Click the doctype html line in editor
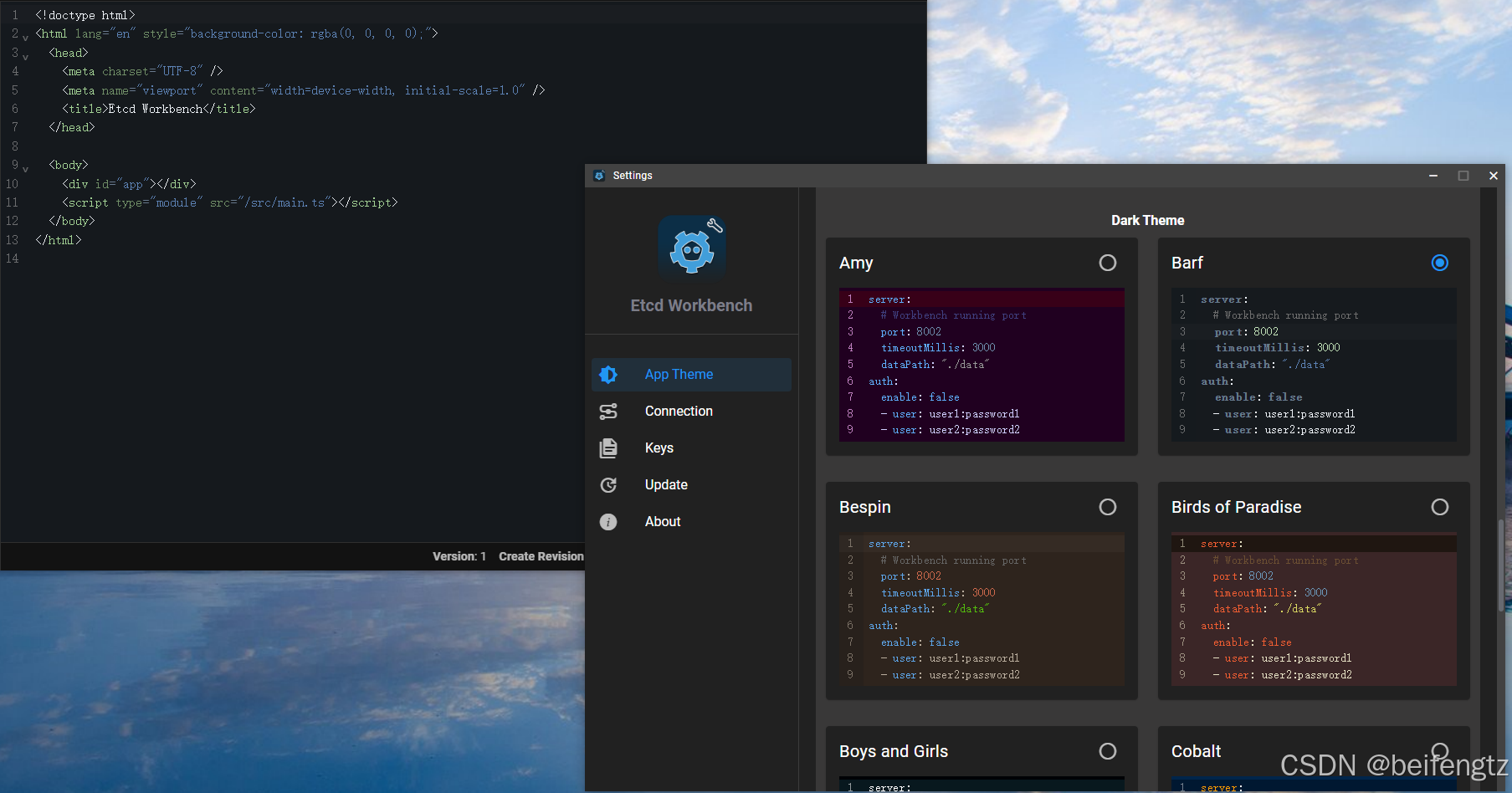 85,15
